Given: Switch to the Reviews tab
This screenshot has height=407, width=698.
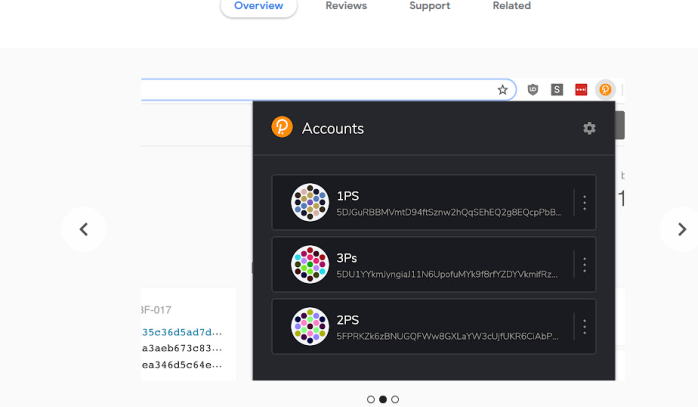Looking at the screenshot, I should pos(346,6).
